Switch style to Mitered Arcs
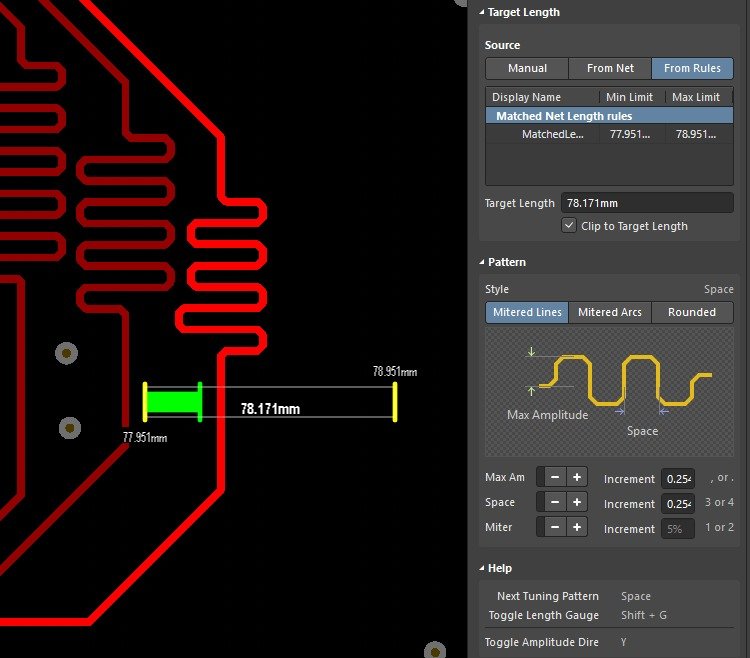The width and height of the screenshot is (750, 658). coord(610,312)
